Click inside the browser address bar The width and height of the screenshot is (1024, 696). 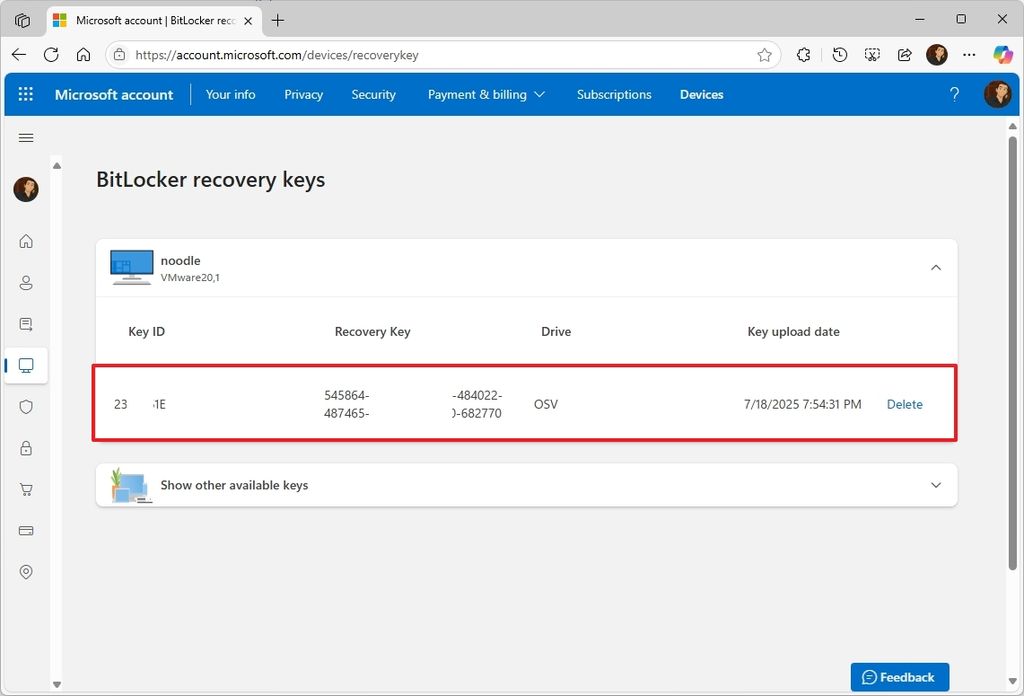pos(400,55)
